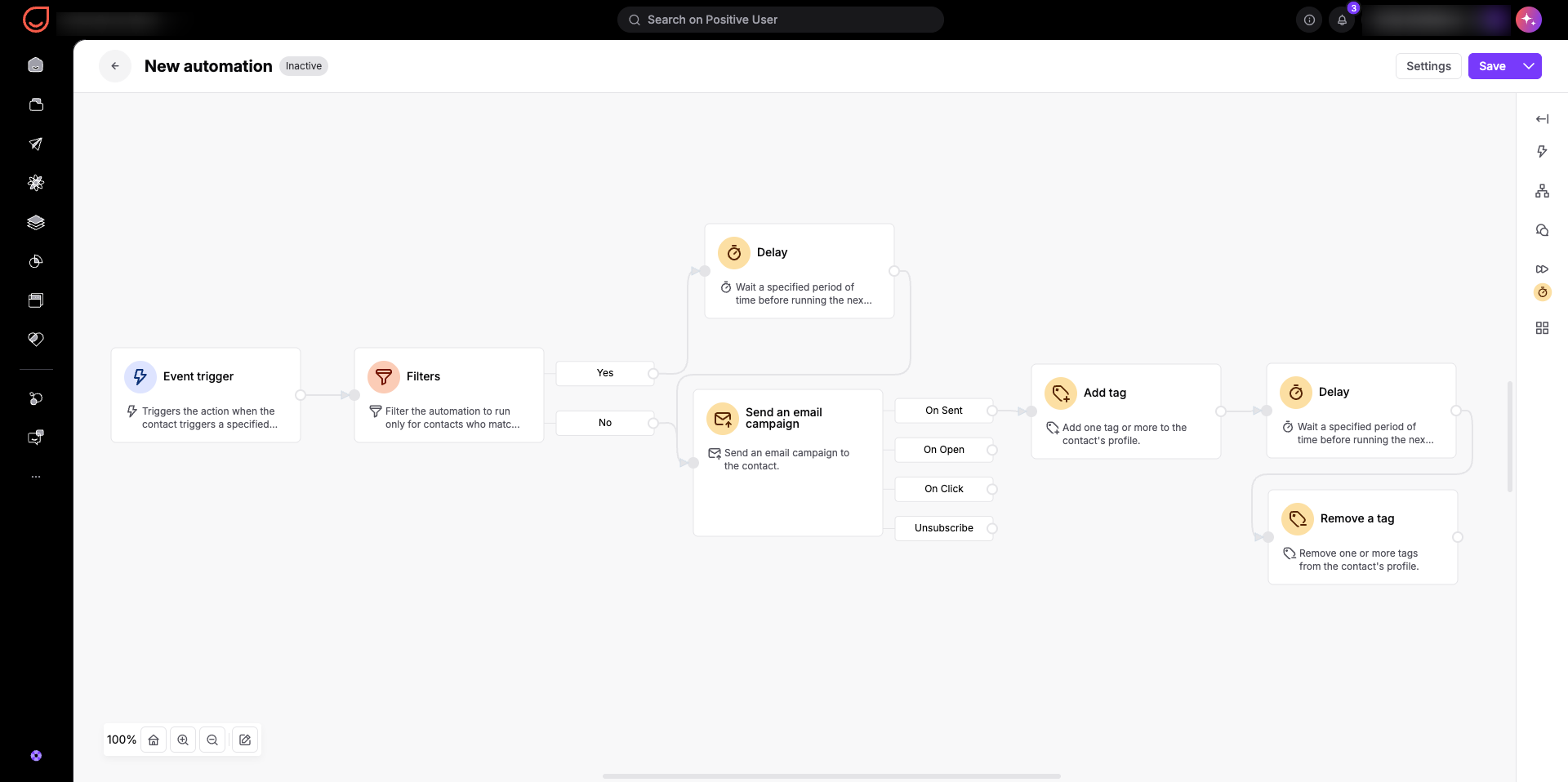Open the paper plane campaigns icon

click(x=36, y=144)
